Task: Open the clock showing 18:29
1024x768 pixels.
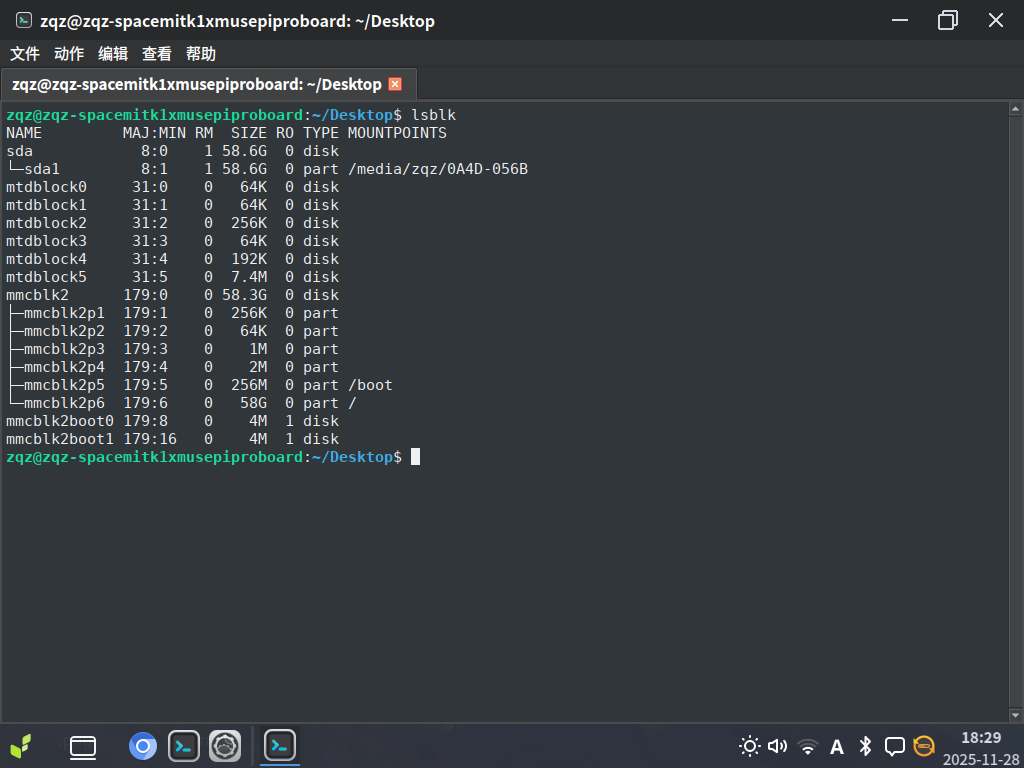Action: (x=981, y=737)
